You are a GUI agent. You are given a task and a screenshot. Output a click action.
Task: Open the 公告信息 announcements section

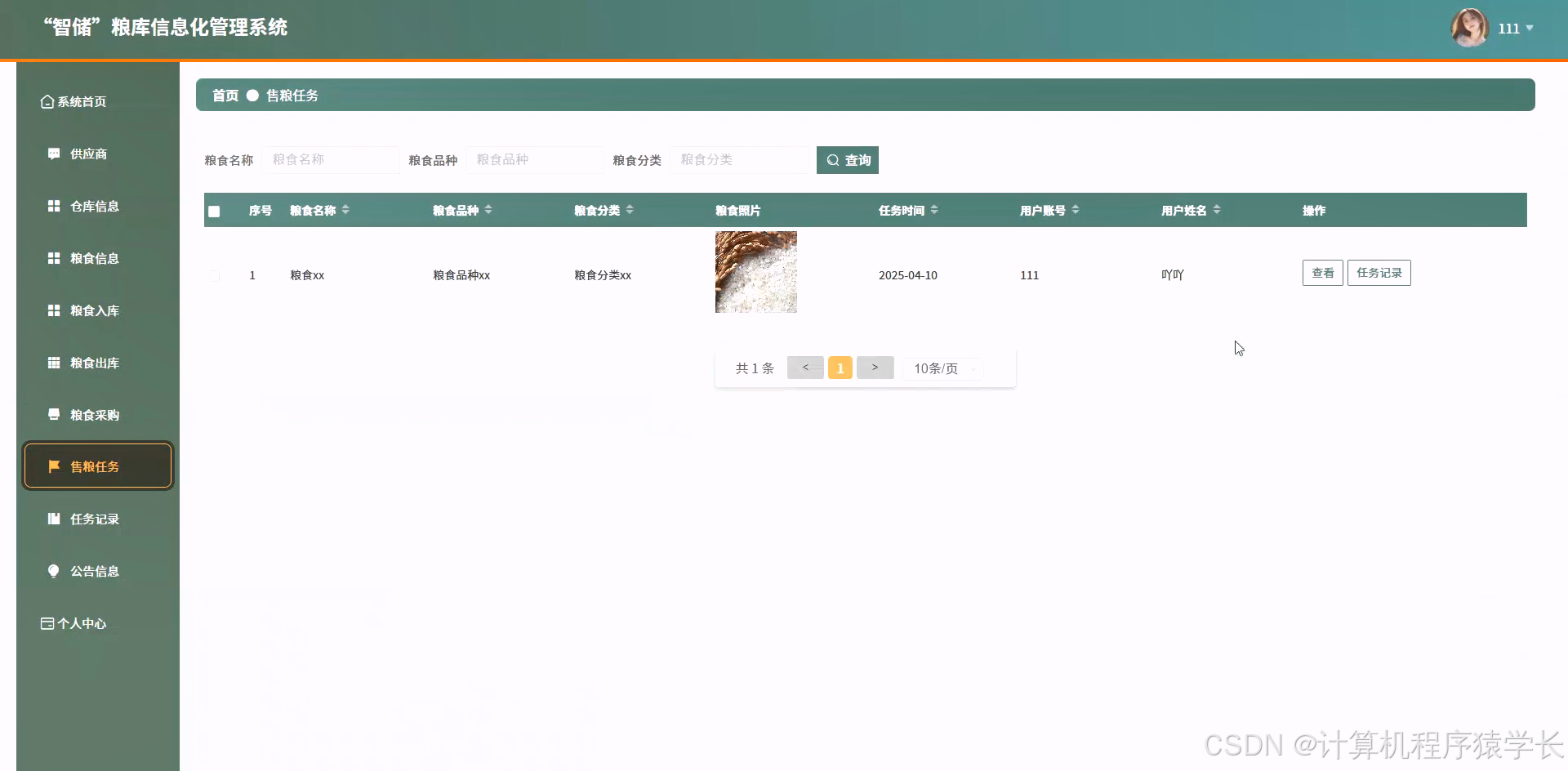(94, 571)
